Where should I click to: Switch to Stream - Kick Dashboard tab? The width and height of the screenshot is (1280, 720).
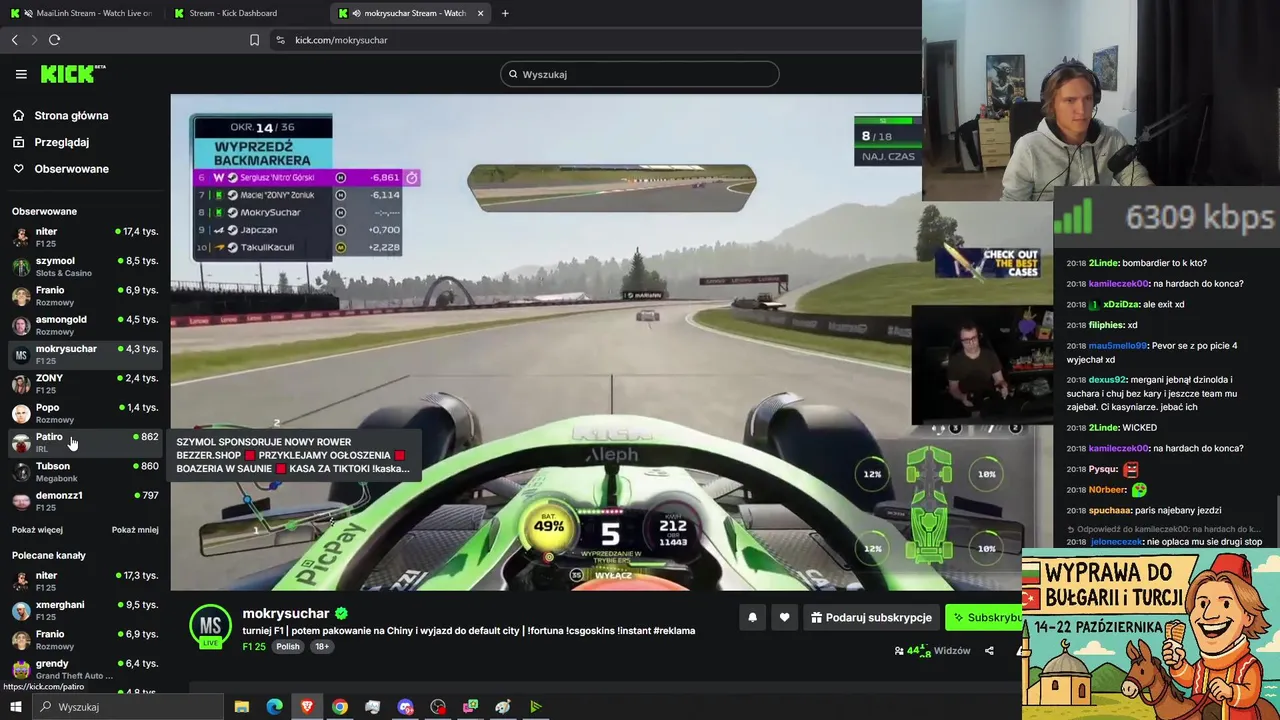coord(246,13)
